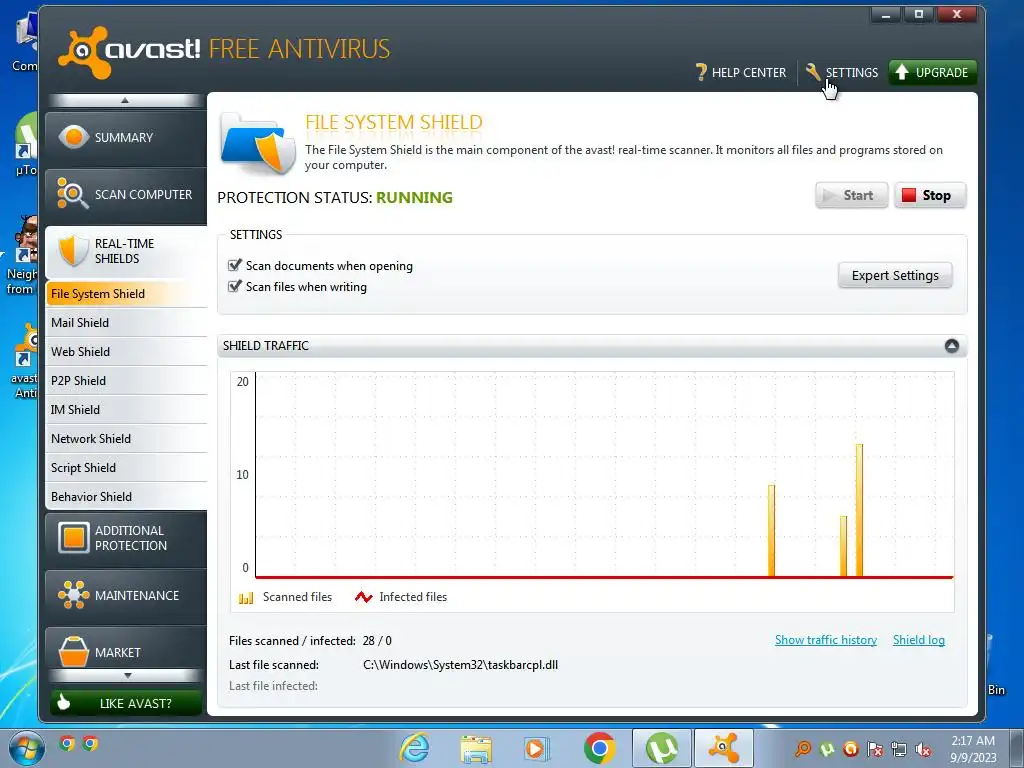The width and height of the screenshot is (1024, 768).
Task: Open Windows Explorer folder in taskbar
Action: [x=476, y=749]
